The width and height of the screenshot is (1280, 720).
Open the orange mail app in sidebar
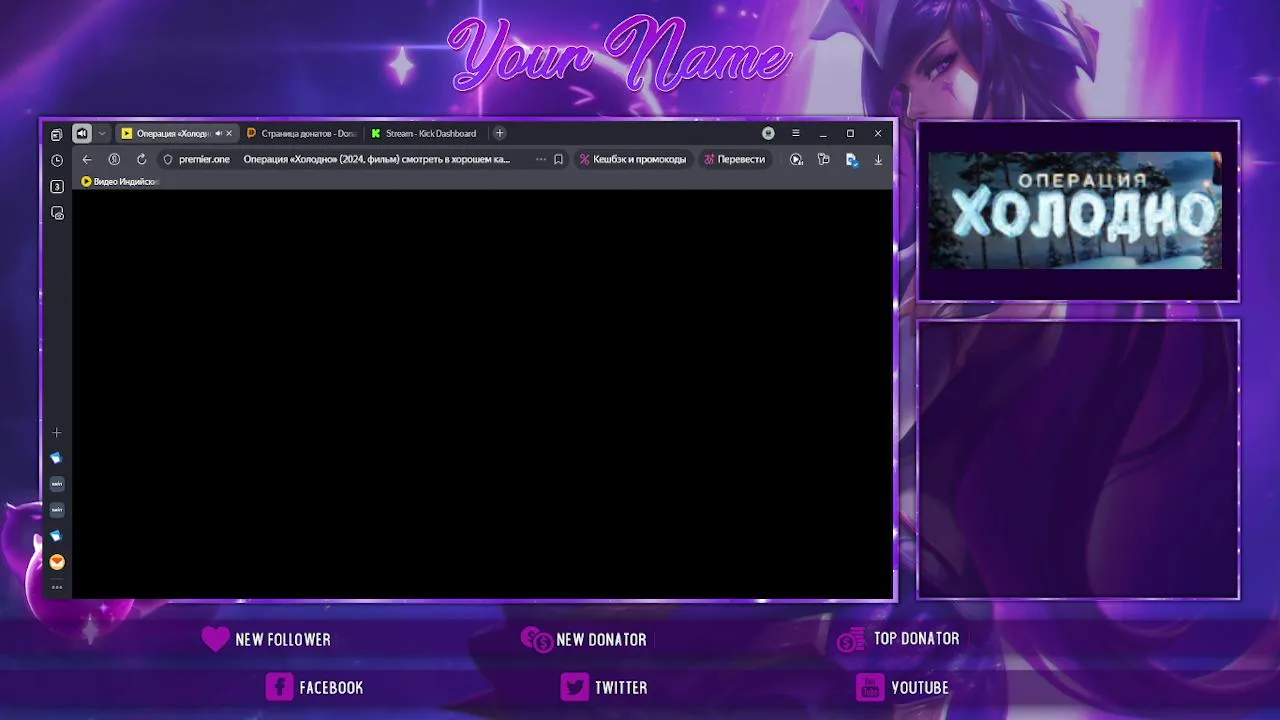(57, 562)
